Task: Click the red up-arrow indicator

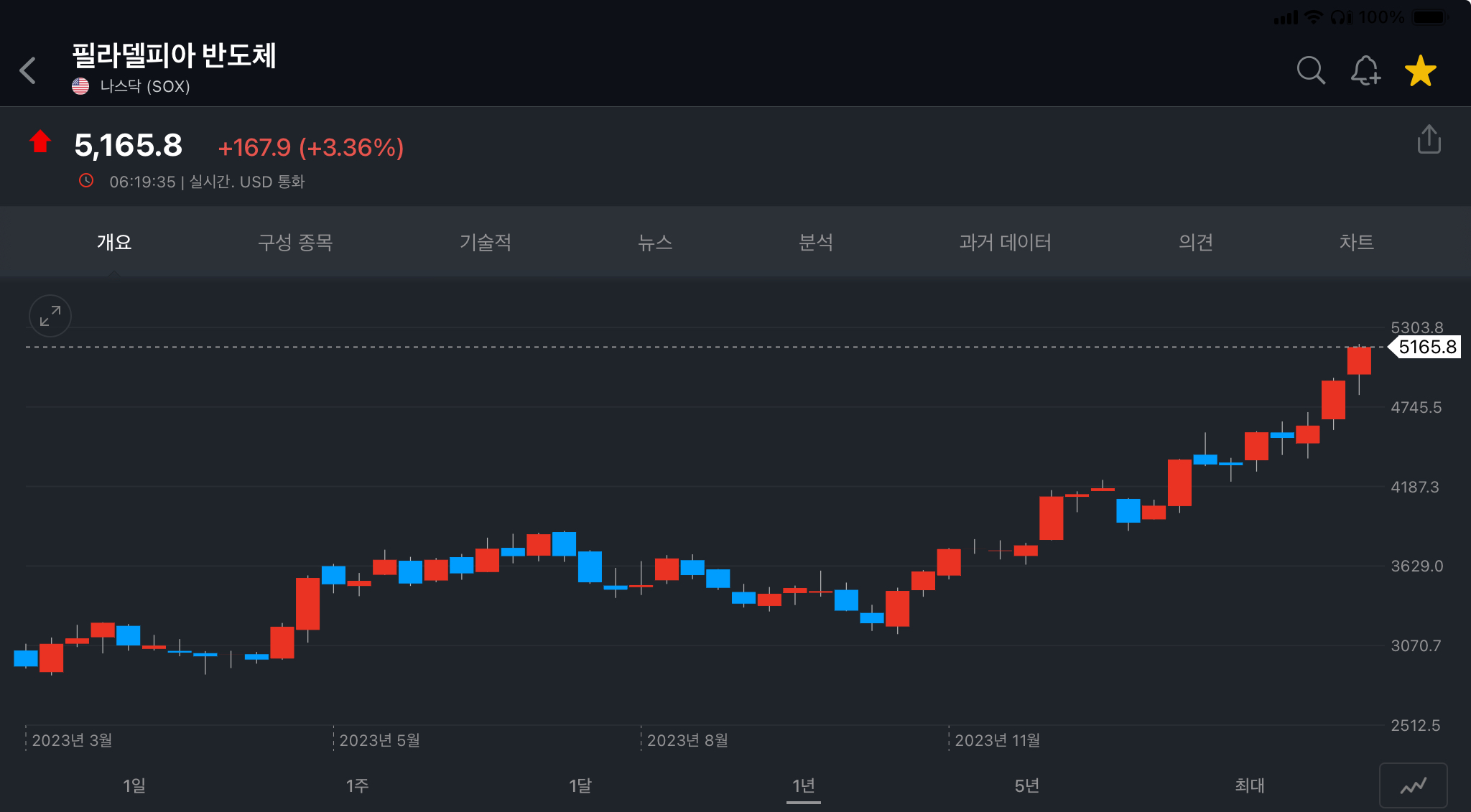Action: pyautogui.click(x=40, y=141)
